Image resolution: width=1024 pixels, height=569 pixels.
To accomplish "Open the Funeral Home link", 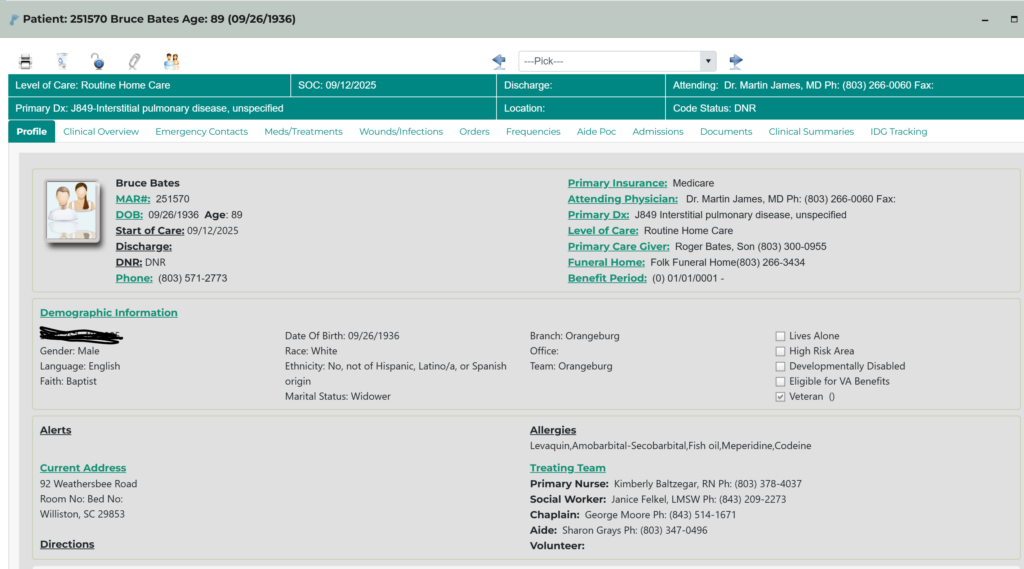I will pos(606,262).
